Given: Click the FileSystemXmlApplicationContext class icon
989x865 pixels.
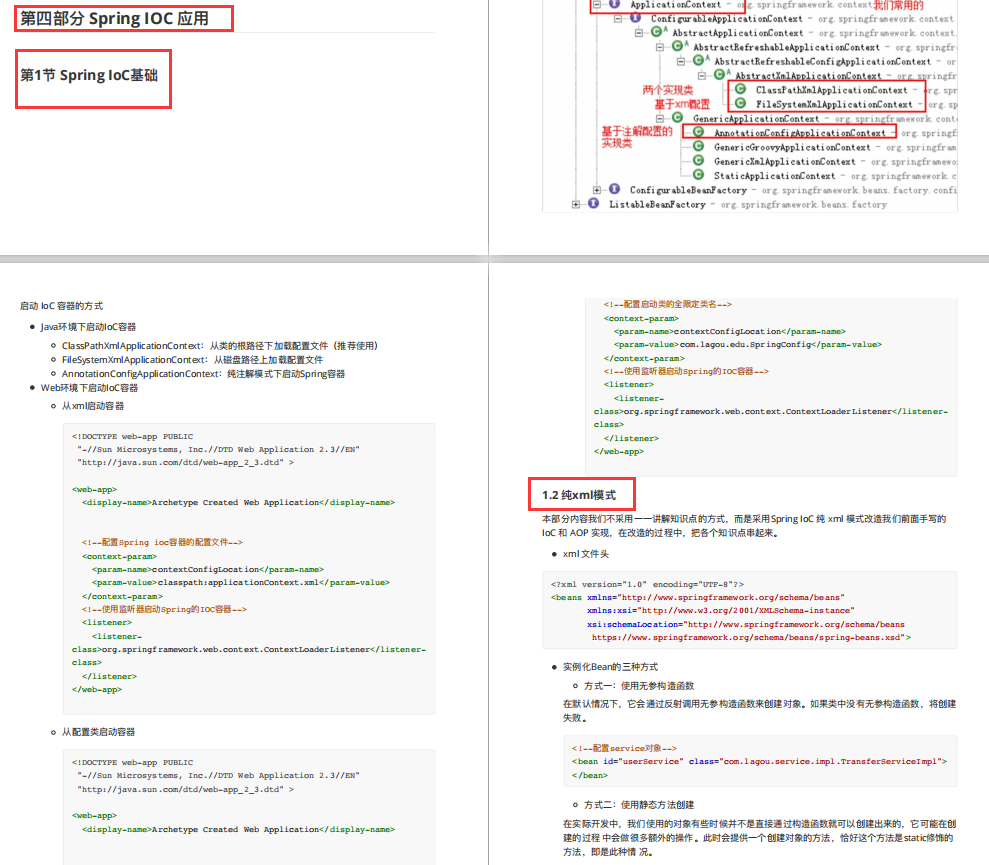Looking at the screenshot, I should [x=741, y=103].
